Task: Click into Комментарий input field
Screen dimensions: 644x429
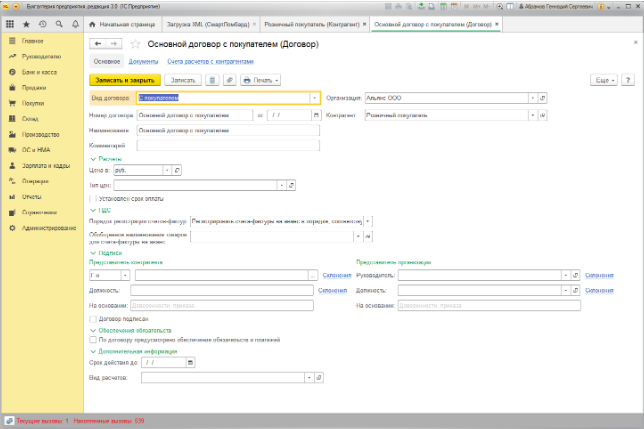Action: click(x=228, y=145)
